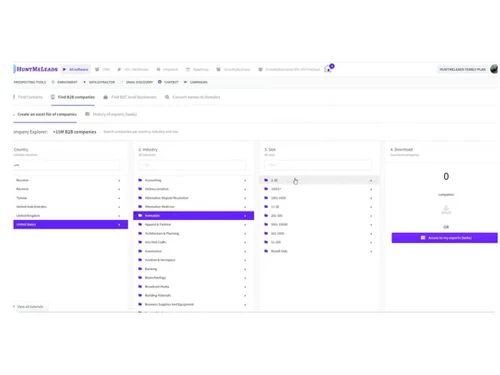Click Alternative Medicine folder icon

[140, 207]
